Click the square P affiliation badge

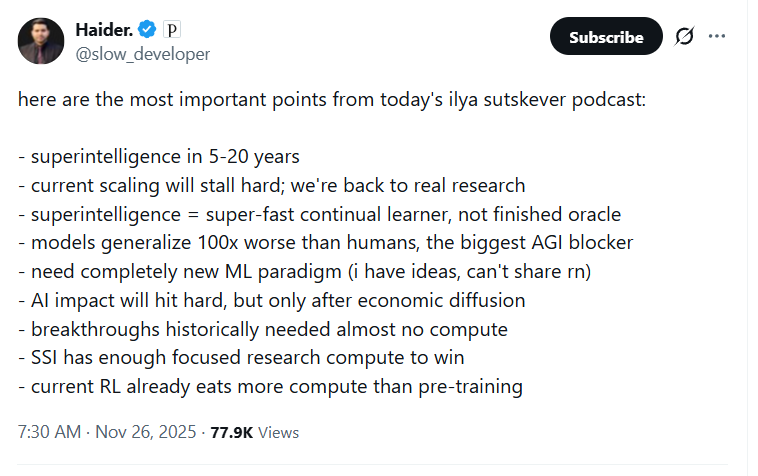click(172, 30)
